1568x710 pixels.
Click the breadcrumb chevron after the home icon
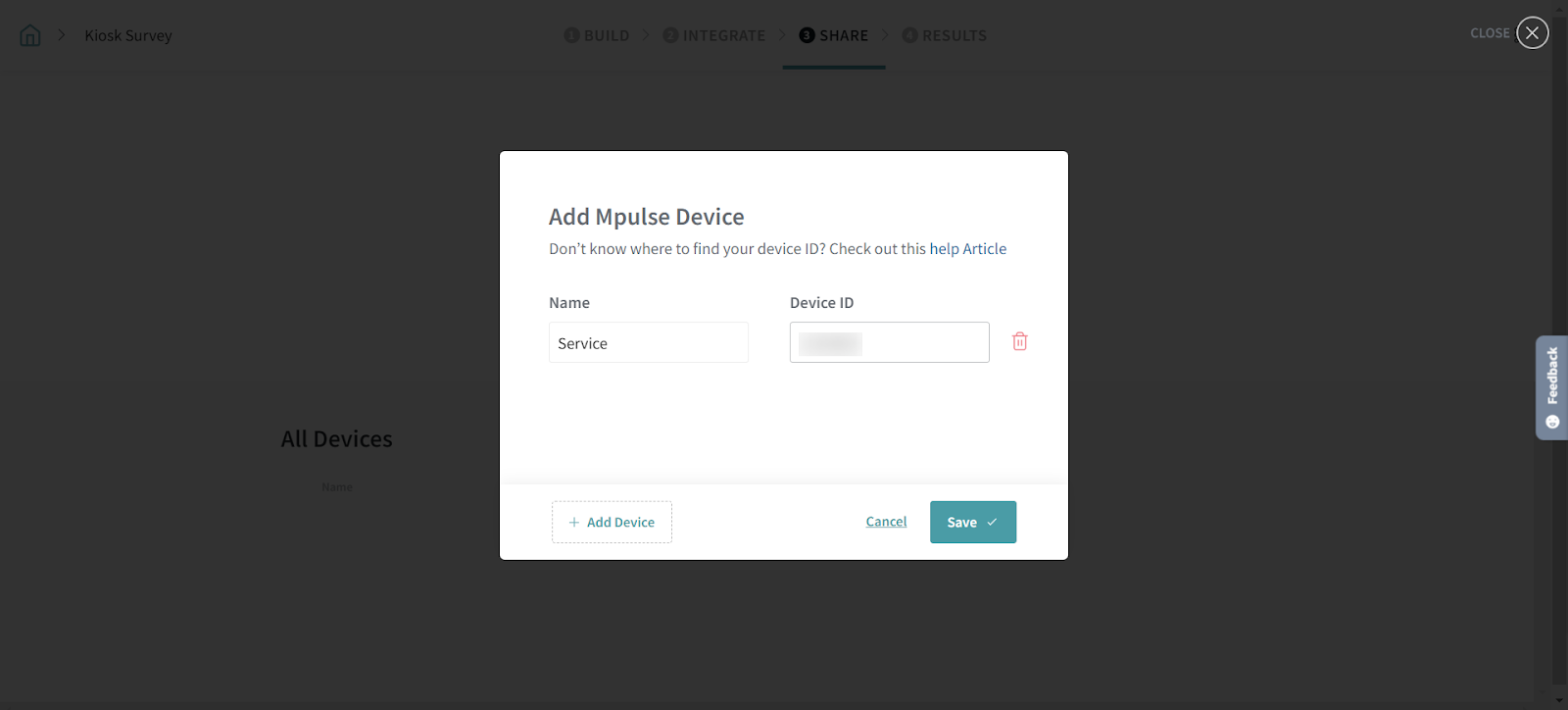(x=61, y=35)
